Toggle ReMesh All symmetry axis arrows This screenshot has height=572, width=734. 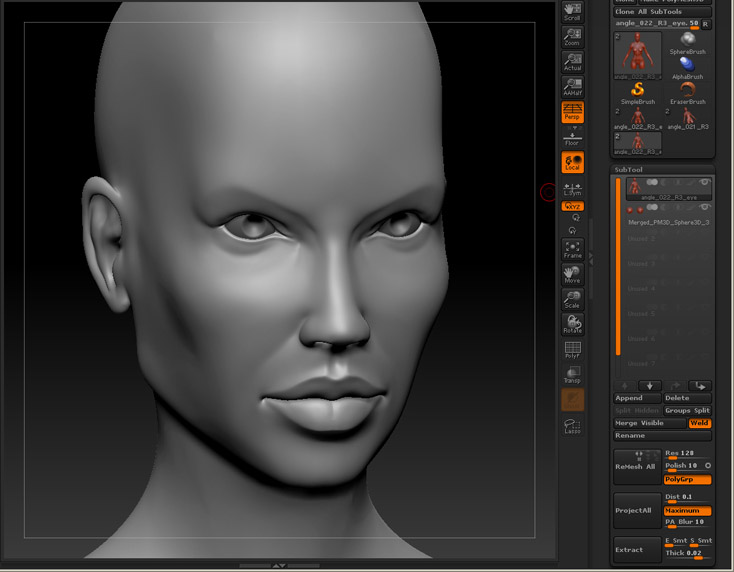pos(639,455)
